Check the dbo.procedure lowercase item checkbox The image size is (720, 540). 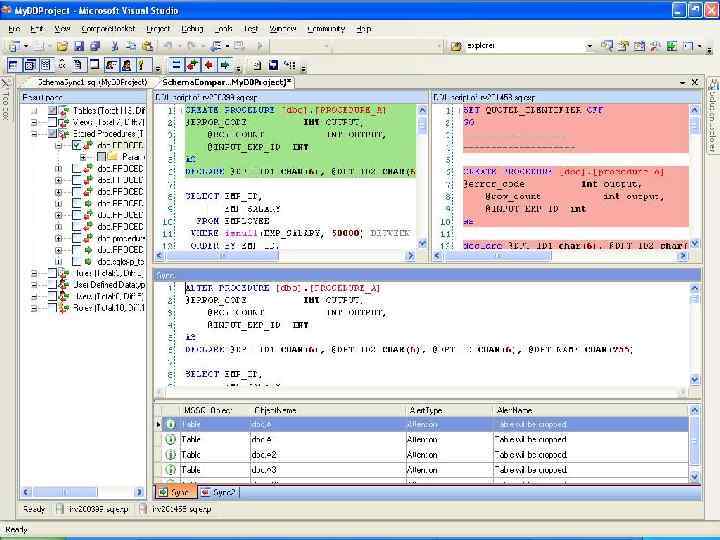(x=77, y=238)
